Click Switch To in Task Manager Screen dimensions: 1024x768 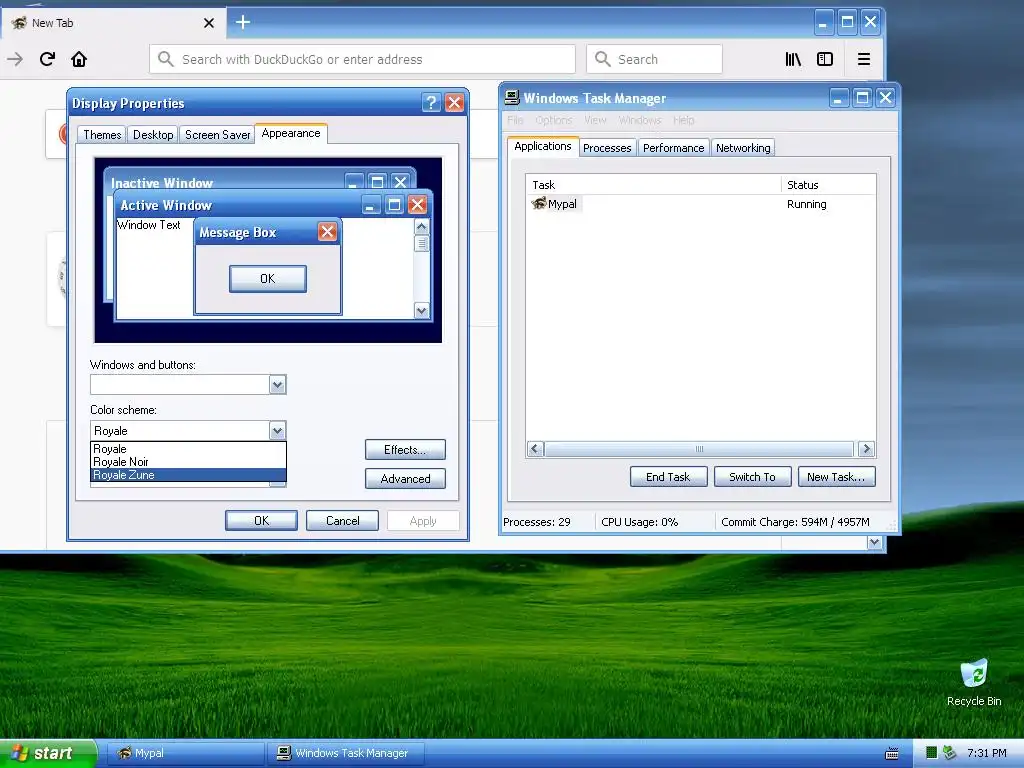pyautogui.click(x=752, y=477)
